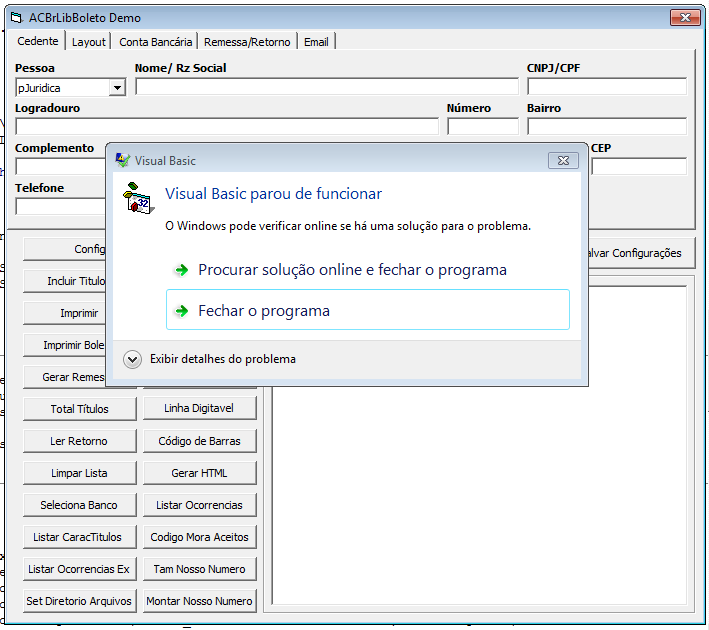
Task: Click green arrow beside Fechar o programa
Action: [182, 311]
